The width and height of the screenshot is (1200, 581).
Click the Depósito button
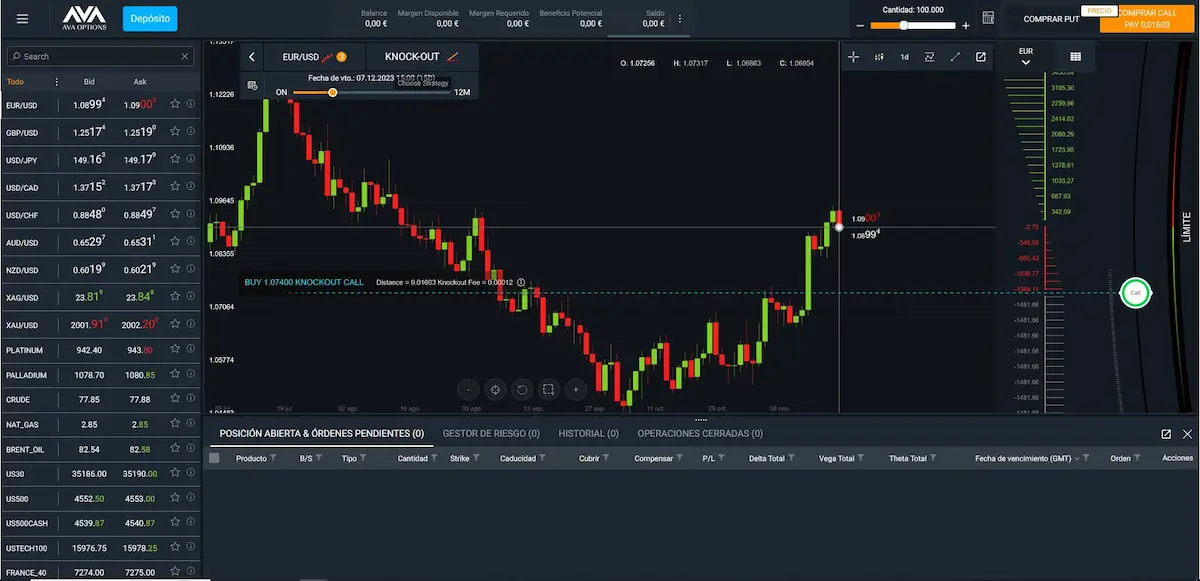151,18
